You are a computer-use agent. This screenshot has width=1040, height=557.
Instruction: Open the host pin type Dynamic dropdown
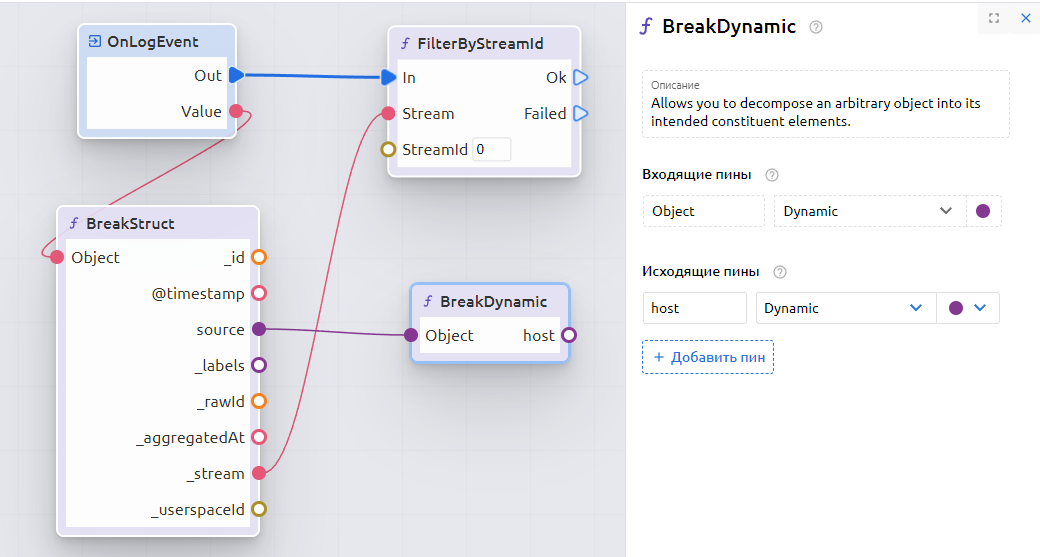[x=844, y=308]
